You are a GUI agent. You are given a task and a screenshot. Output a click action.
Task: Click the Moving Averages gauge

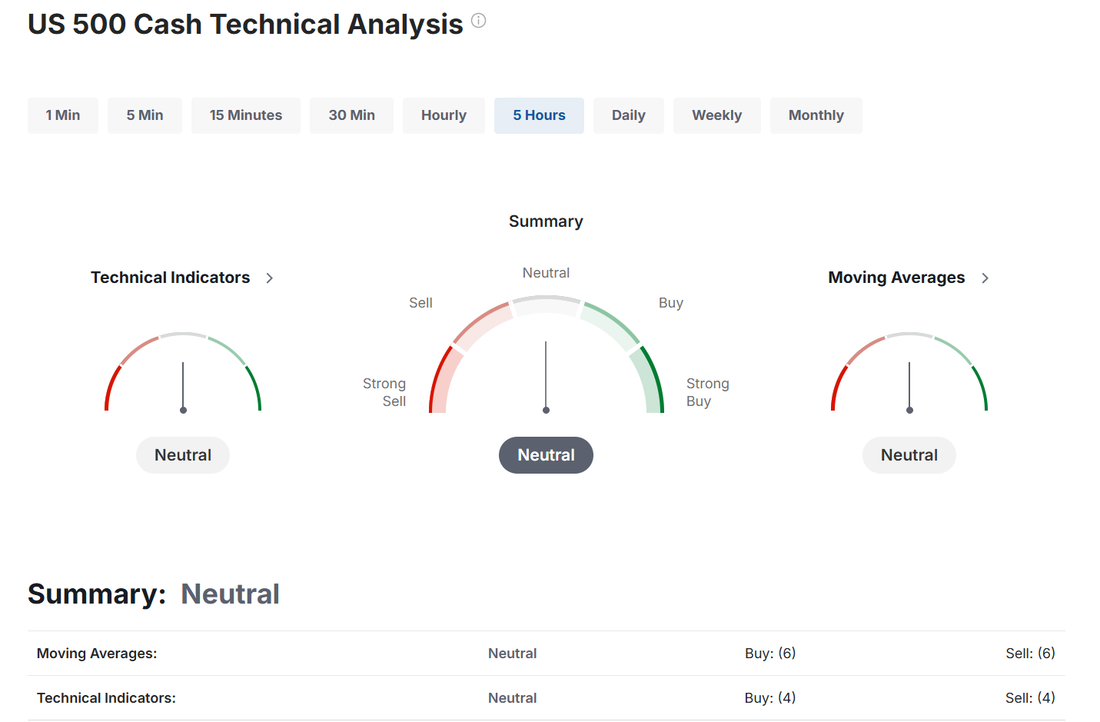tap(909, 373)
